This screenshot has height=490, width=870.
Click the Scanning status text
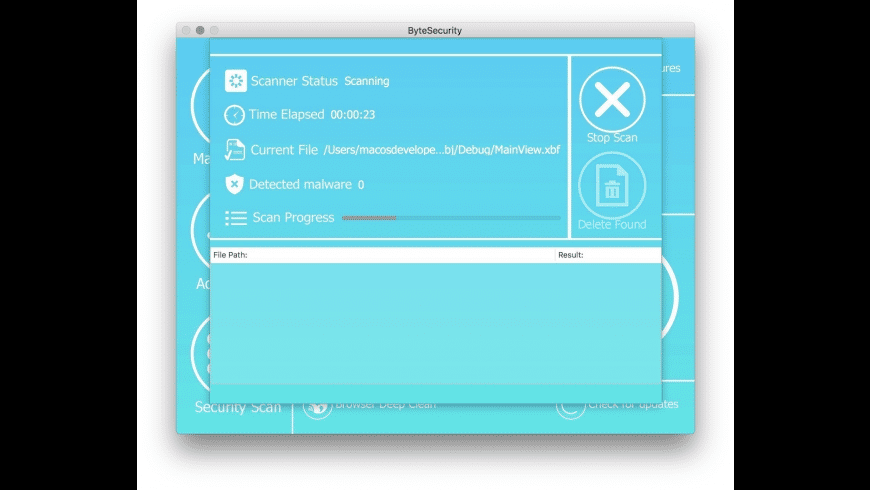tap(367, 81)
